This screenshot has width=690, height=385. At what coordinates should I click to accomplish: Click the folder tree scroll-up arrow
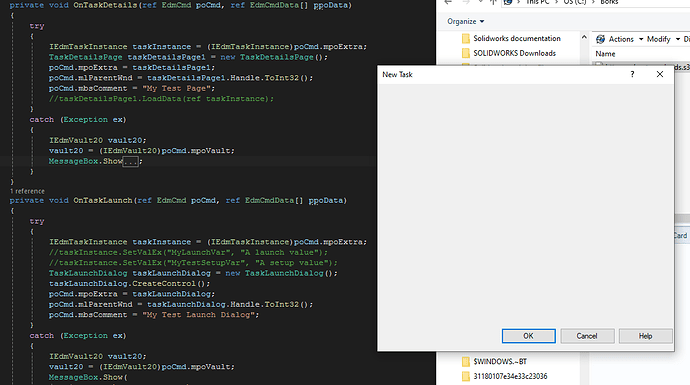584,38
